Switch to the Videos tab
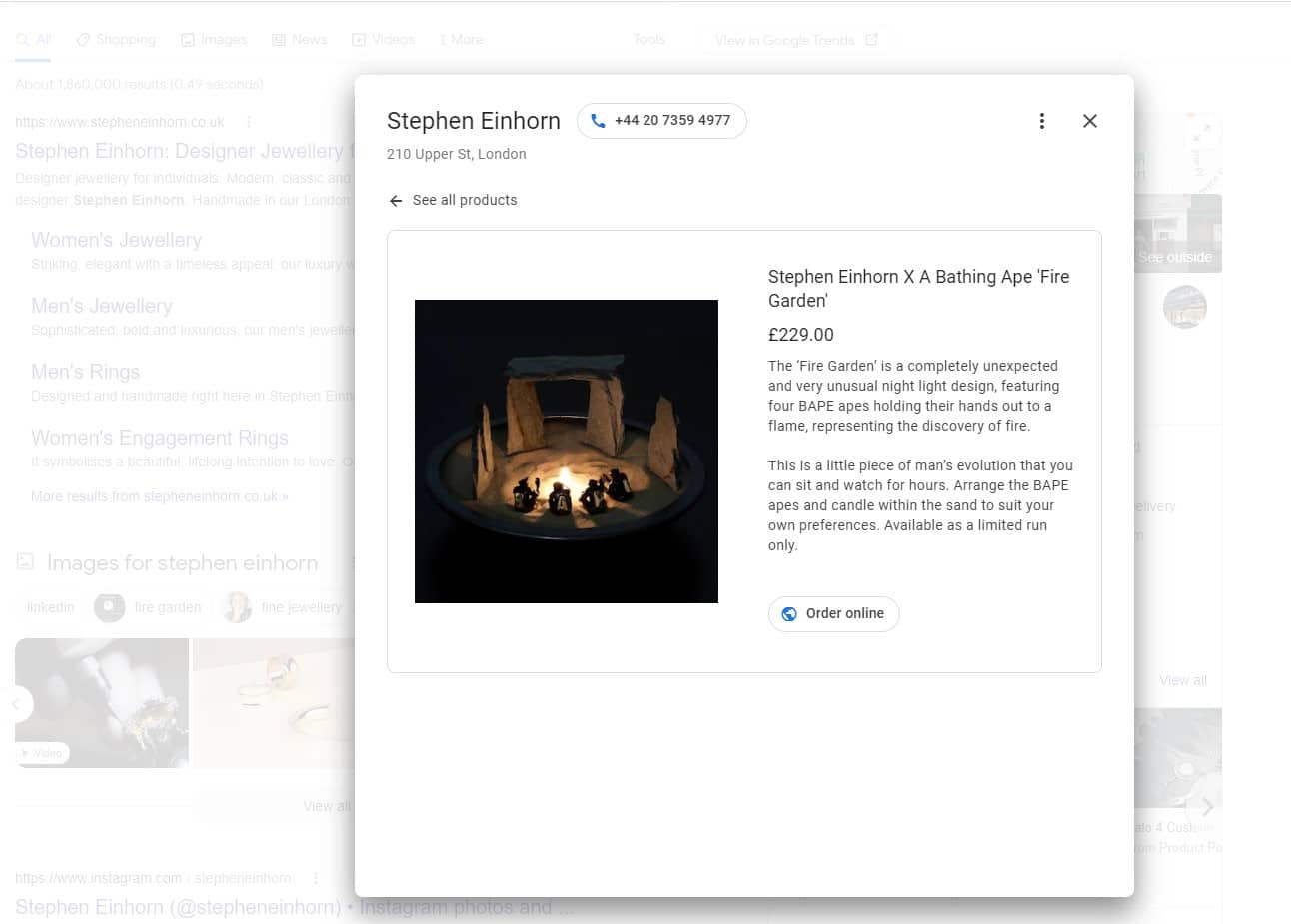Viewport: 1291px width, 924px height. pyautogui.click(x=384, y=40)
